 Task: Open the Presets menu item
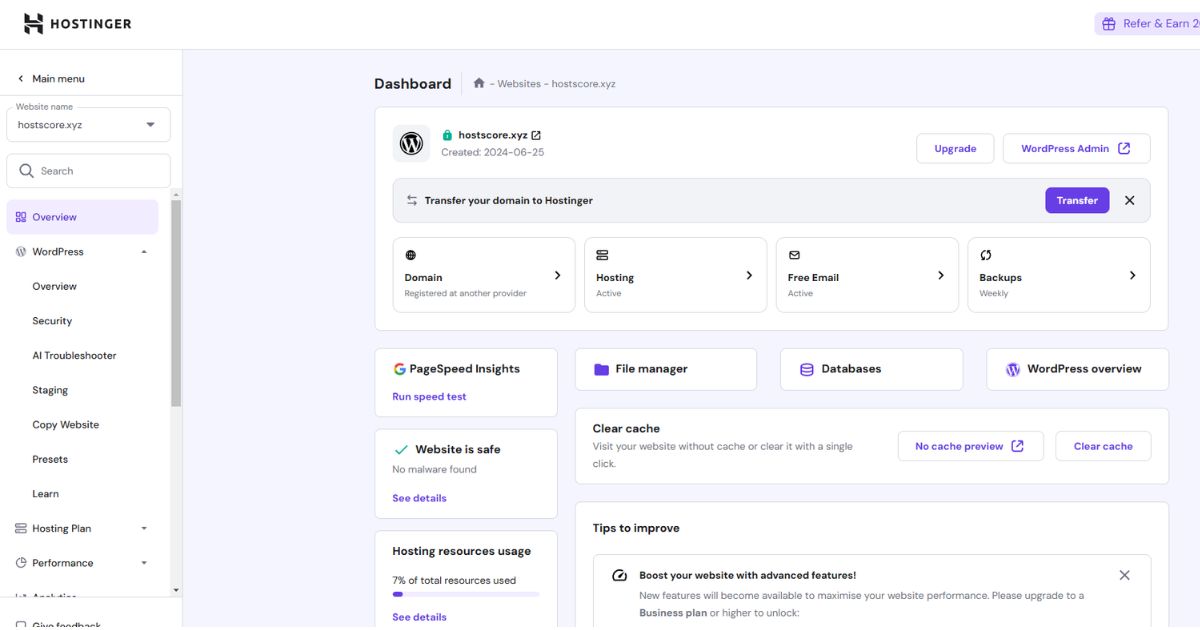pos(50,459)
